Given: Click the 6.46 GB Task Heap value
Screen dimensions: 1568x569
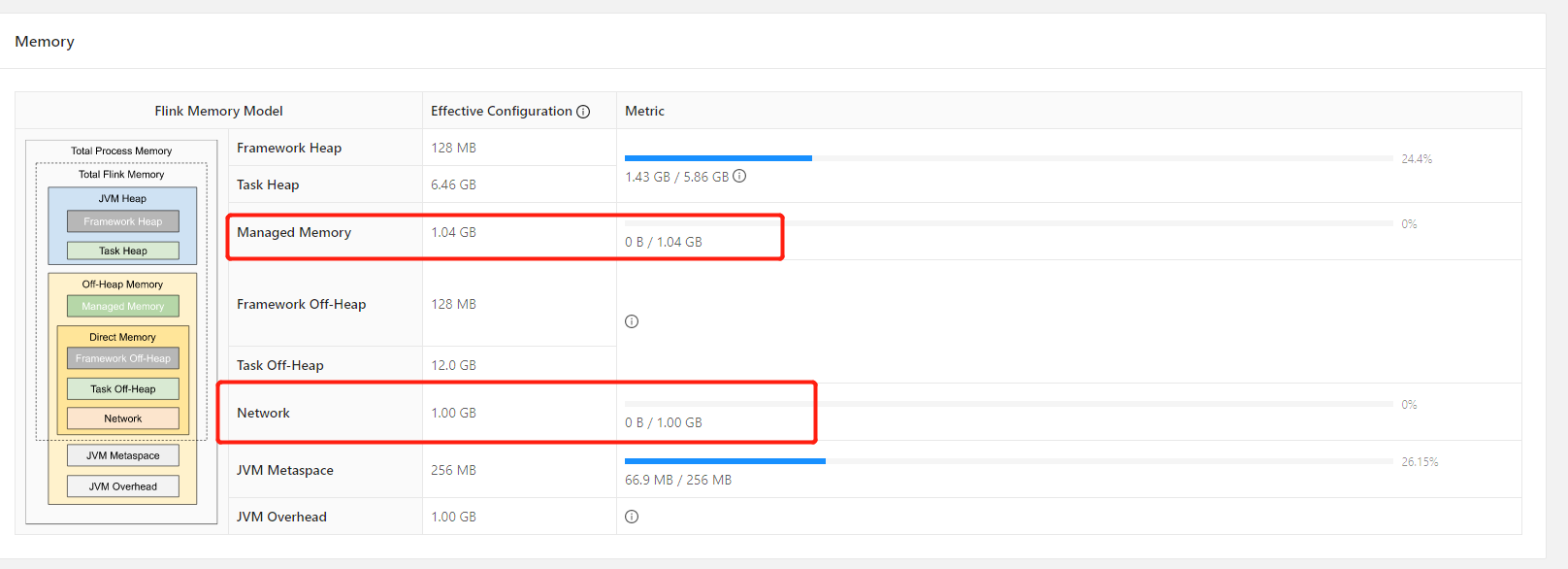Looking at the screenshot, I should click(x=453, y=184).
